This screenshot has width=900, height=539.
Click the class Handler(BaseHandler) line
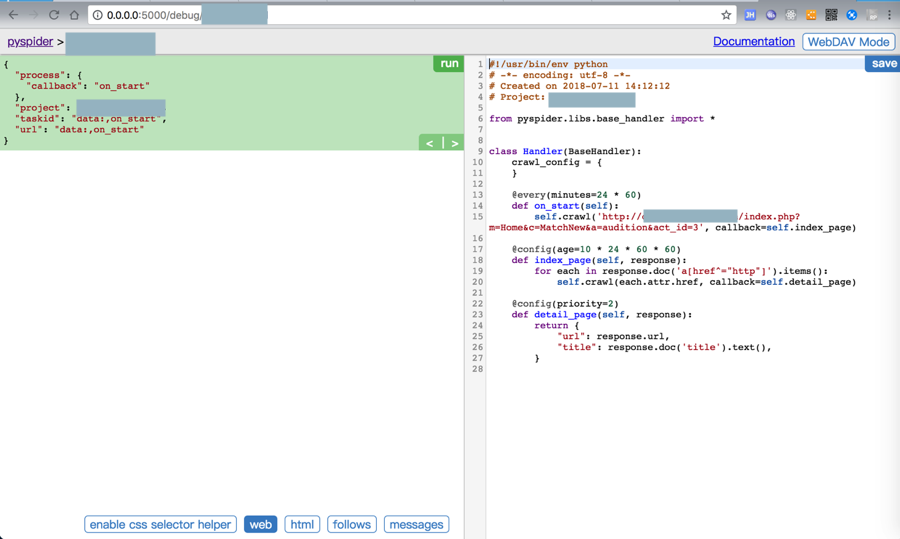point(565,152)
